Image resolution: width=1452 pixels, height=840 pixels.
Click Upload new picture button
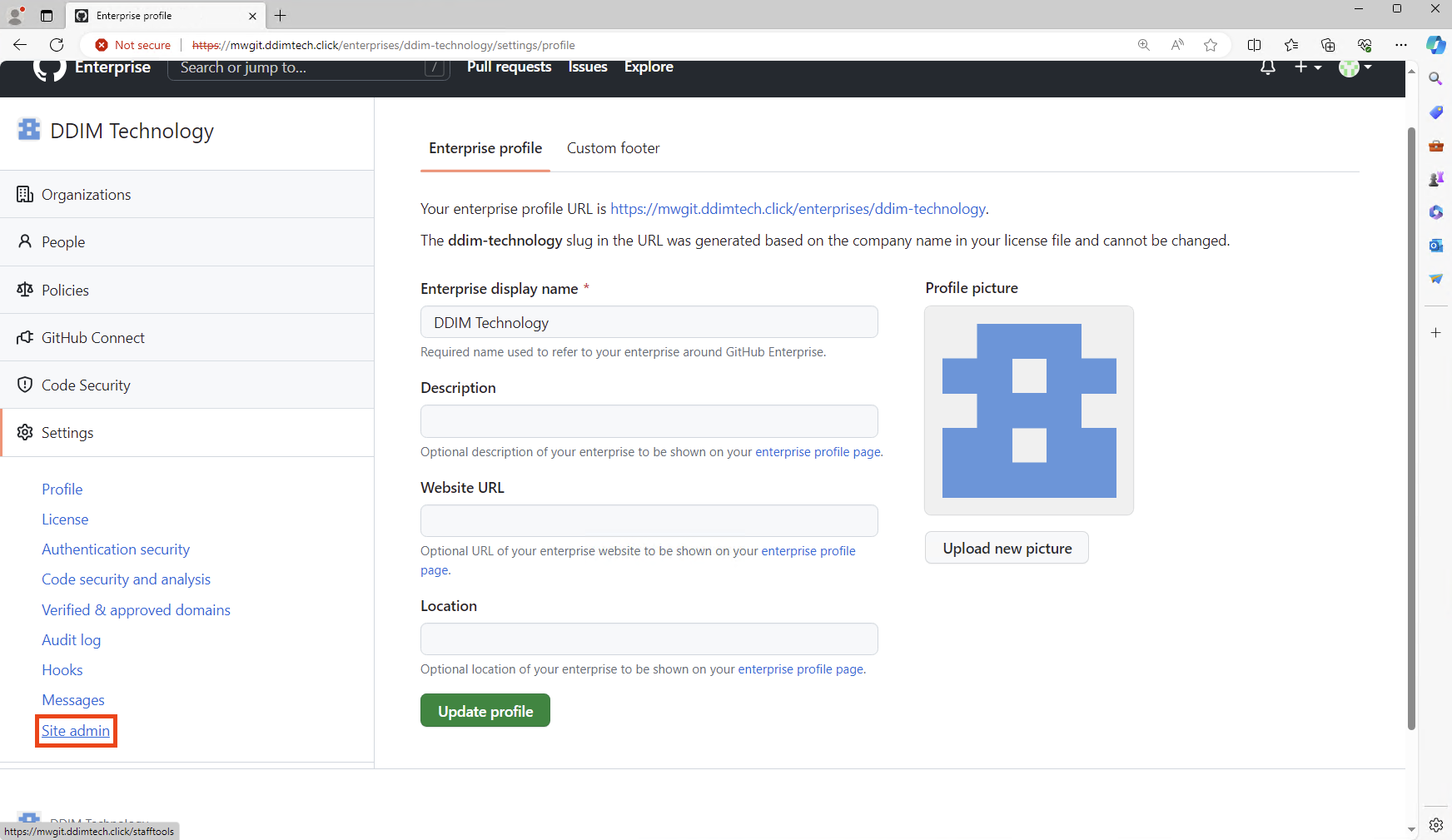[1007, 548]
